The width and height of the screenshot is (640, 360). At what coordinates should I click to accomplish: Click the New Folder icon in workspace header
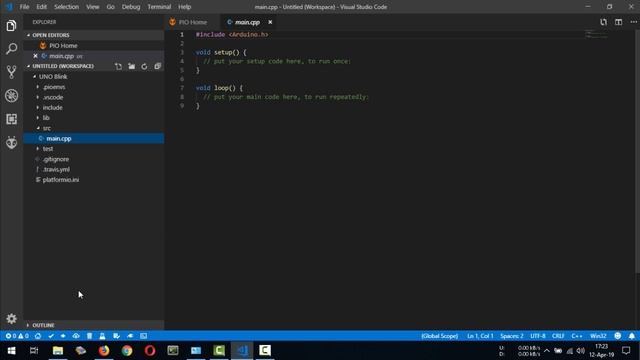(131, 66)
